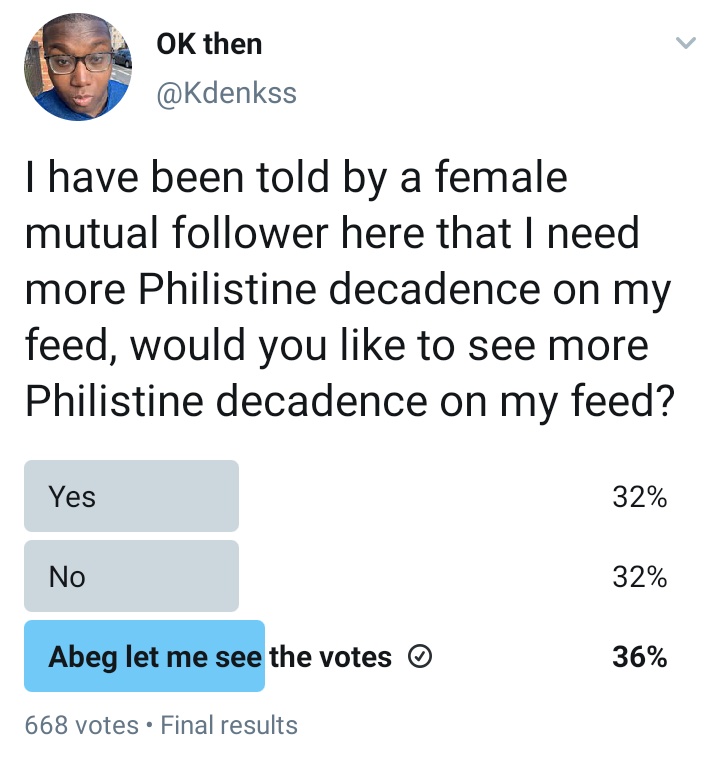Open the tweet options chevron menu
720x760 pixels.
686,43
